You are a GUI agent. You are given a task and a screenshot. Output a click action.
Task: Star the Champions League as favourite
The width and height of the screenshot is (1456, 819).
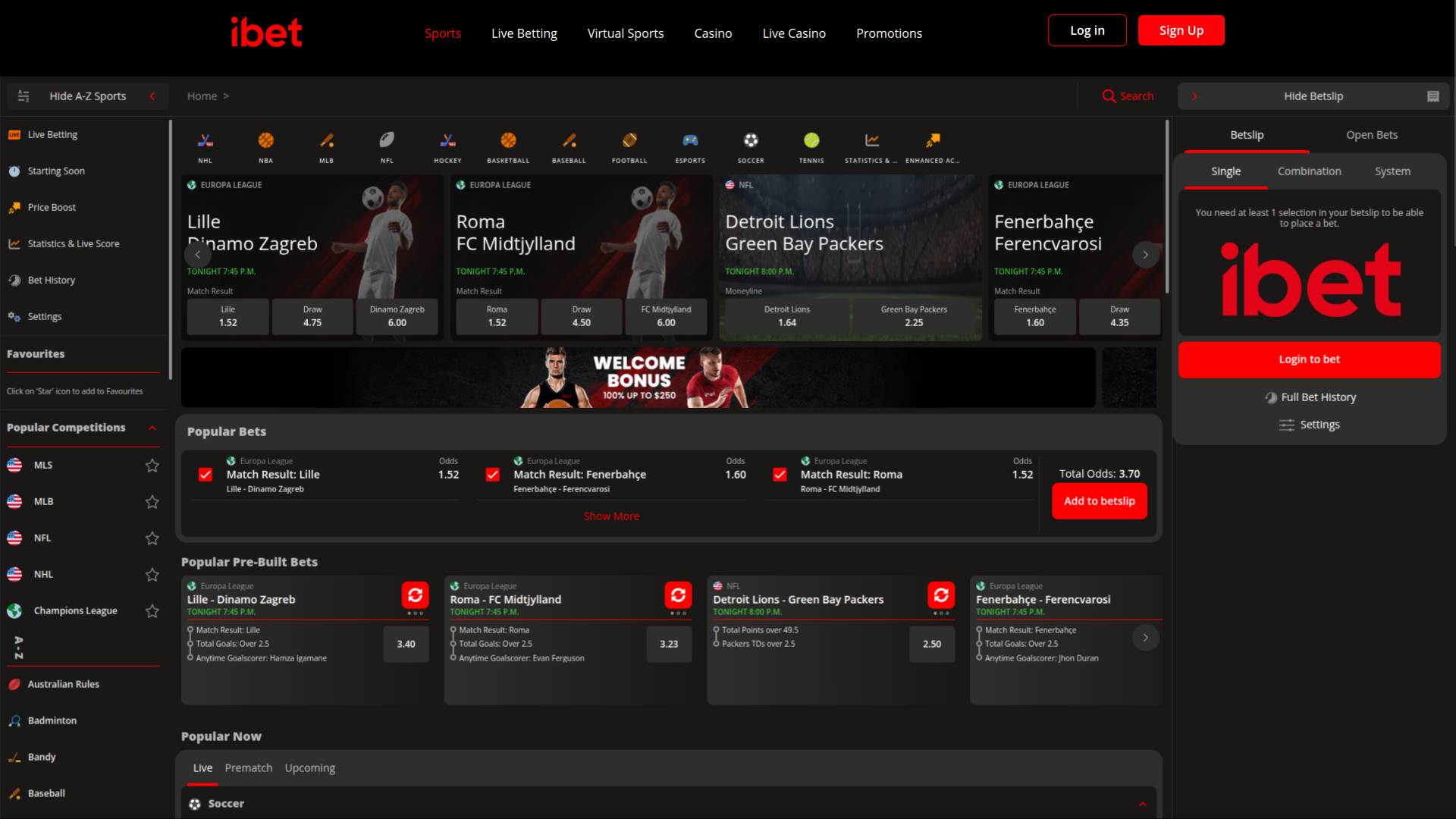pos(152,610)
